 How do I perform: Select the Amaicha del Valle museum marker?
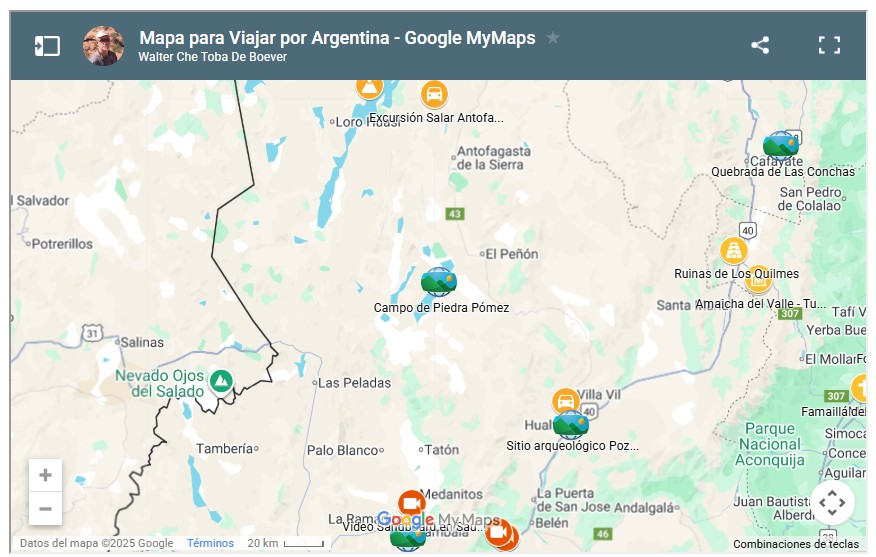click(x=758, y=279)
